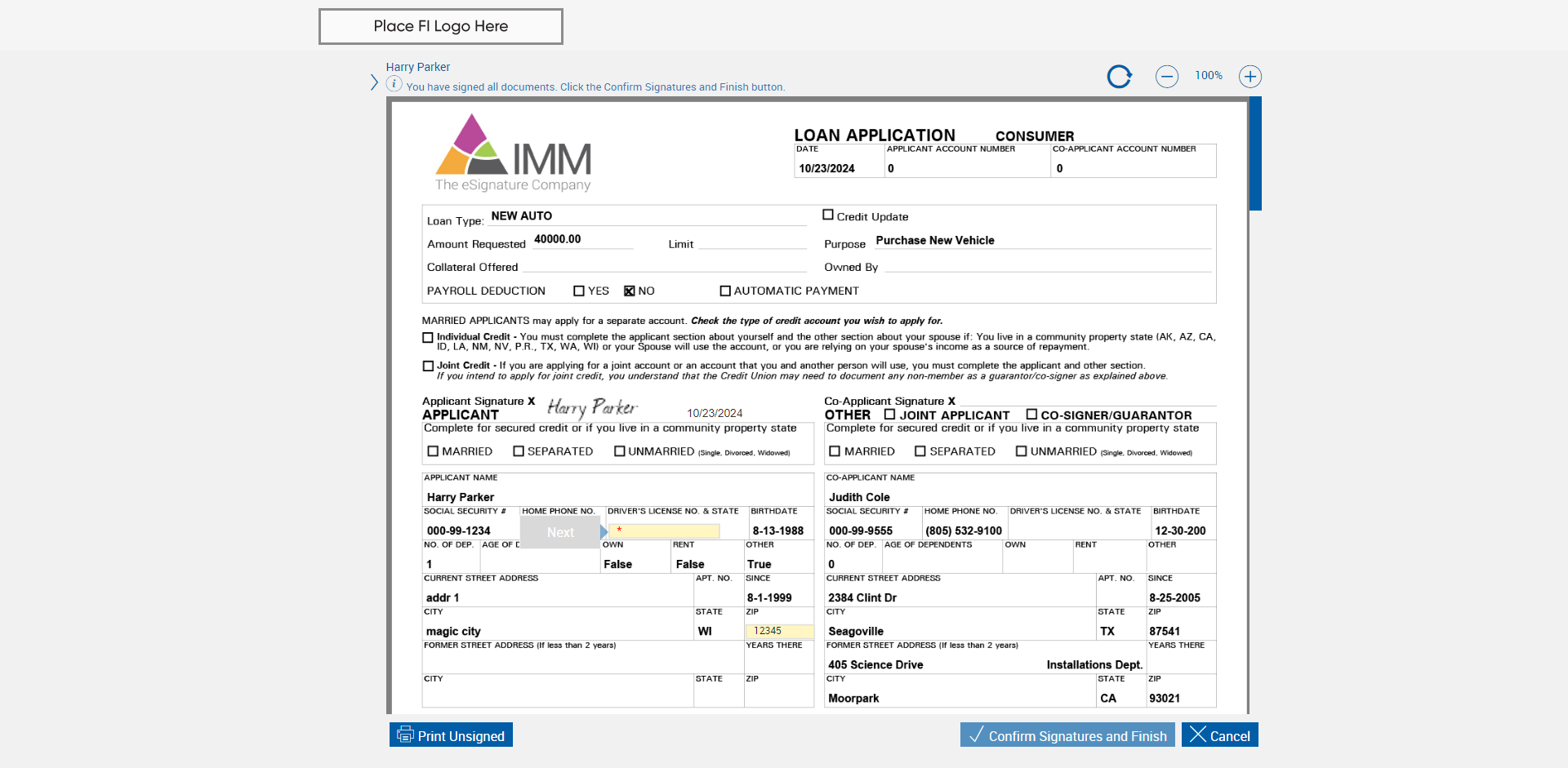
Task: Click the amount requested 40000.00
Action: point(558,239)
